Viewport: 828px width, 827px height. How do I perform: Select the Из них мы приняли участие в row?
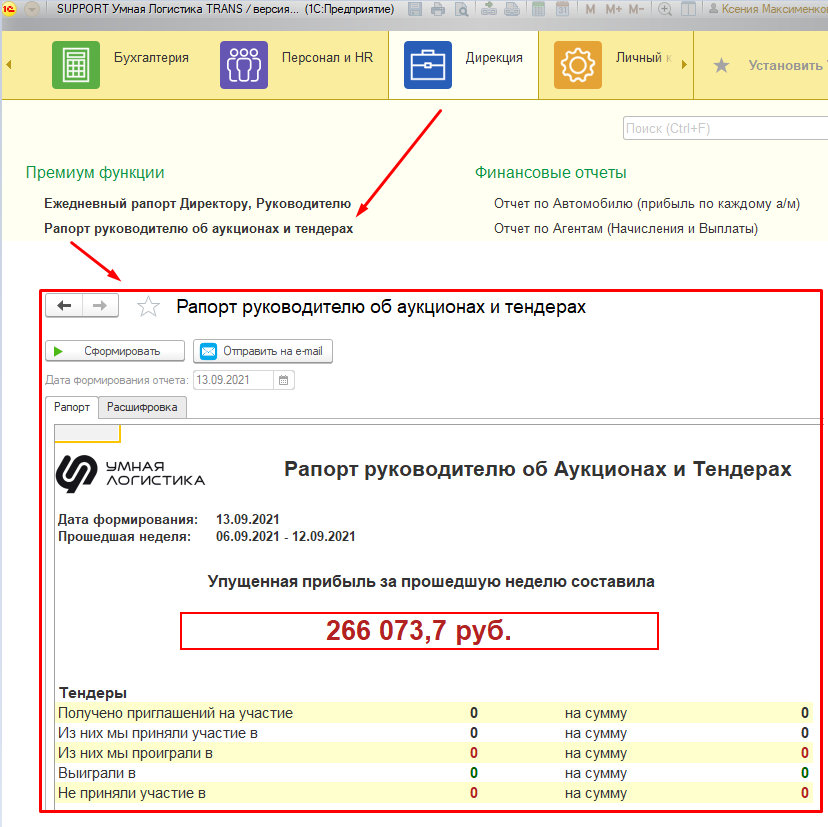tap(433, 733)
